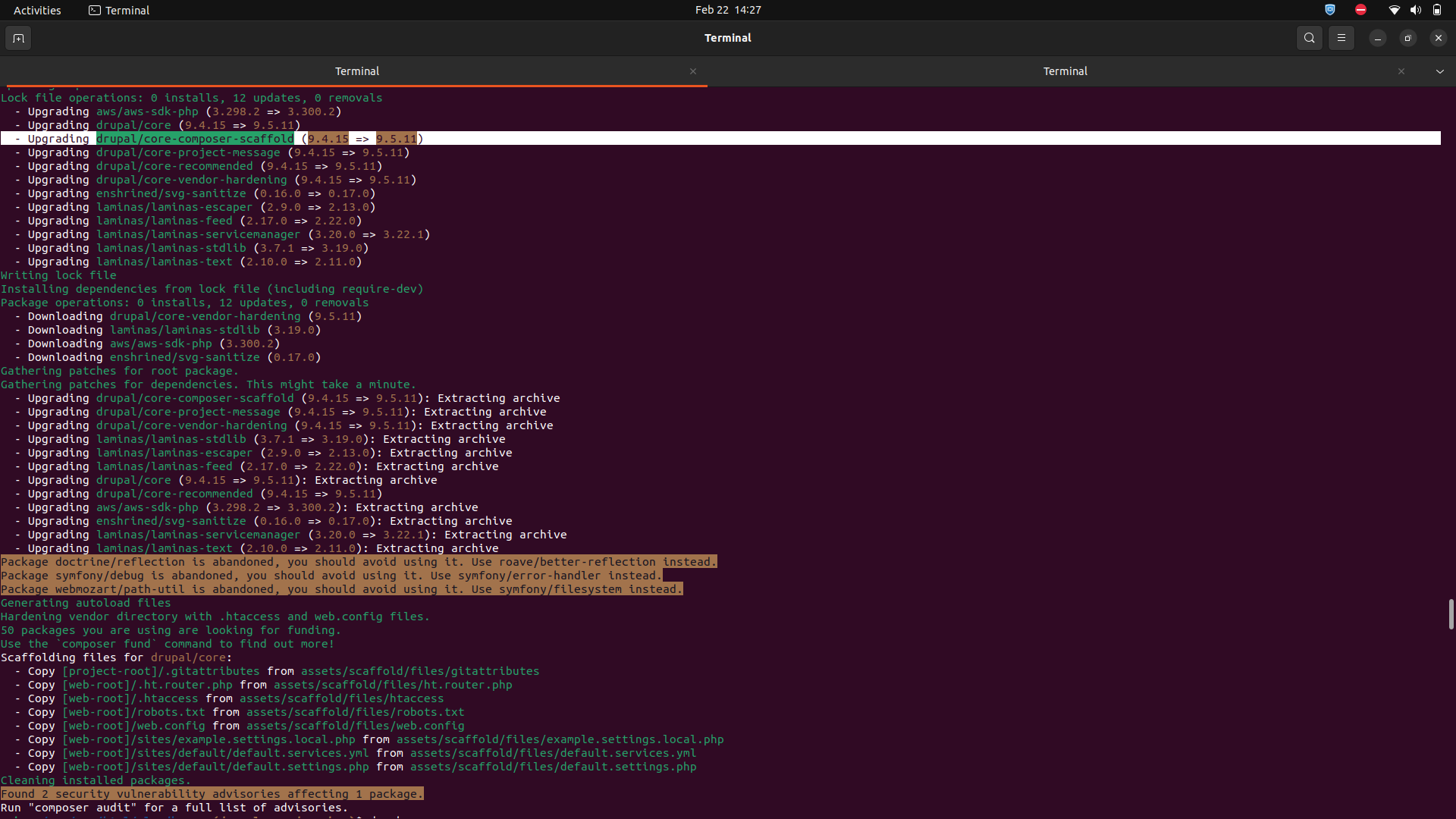This screenshot has width=1456, height=819.
Task: Click "Cleaning installed packages." line
Action: (x=96, y=780)
